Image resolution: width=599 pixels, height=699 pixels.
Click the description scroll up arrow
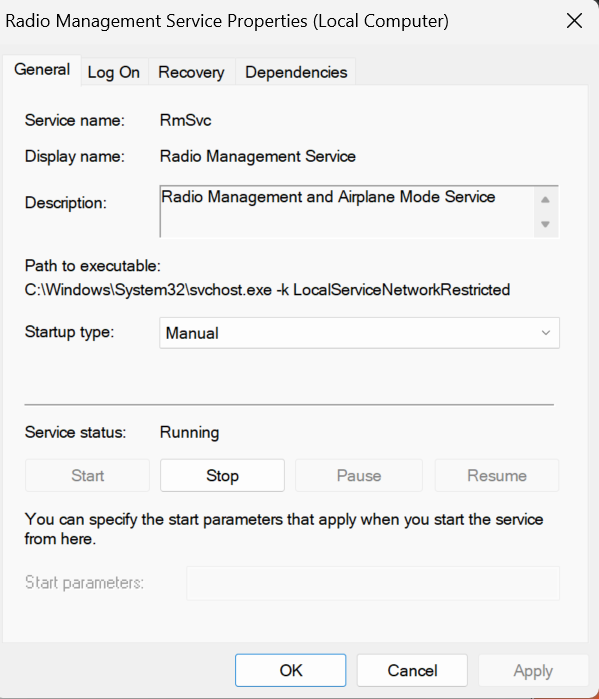[545, 199]
